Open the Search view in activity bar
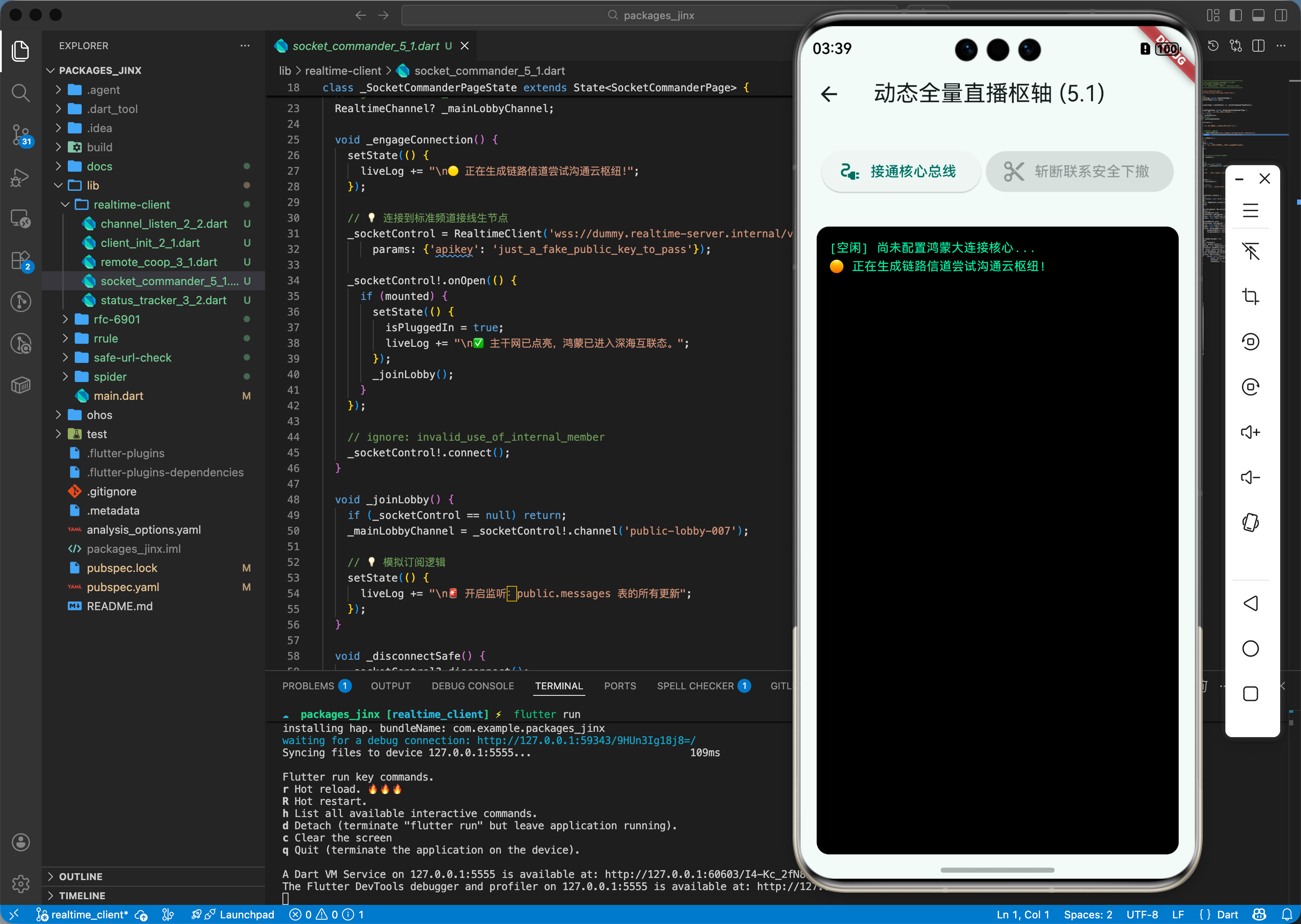1301x924 pixels. 20,93
